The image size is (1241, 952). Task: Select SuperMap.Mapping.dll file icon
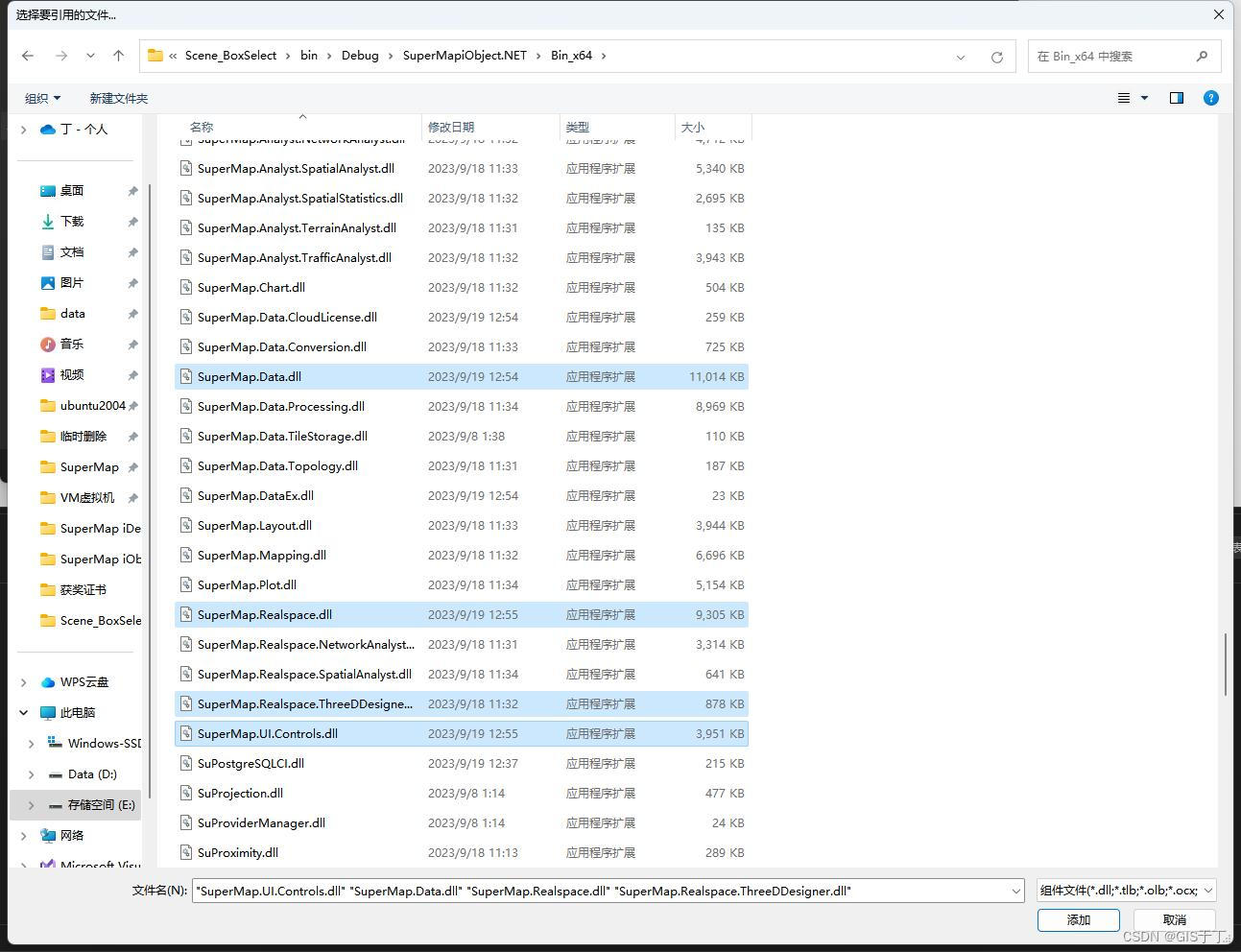186,555
